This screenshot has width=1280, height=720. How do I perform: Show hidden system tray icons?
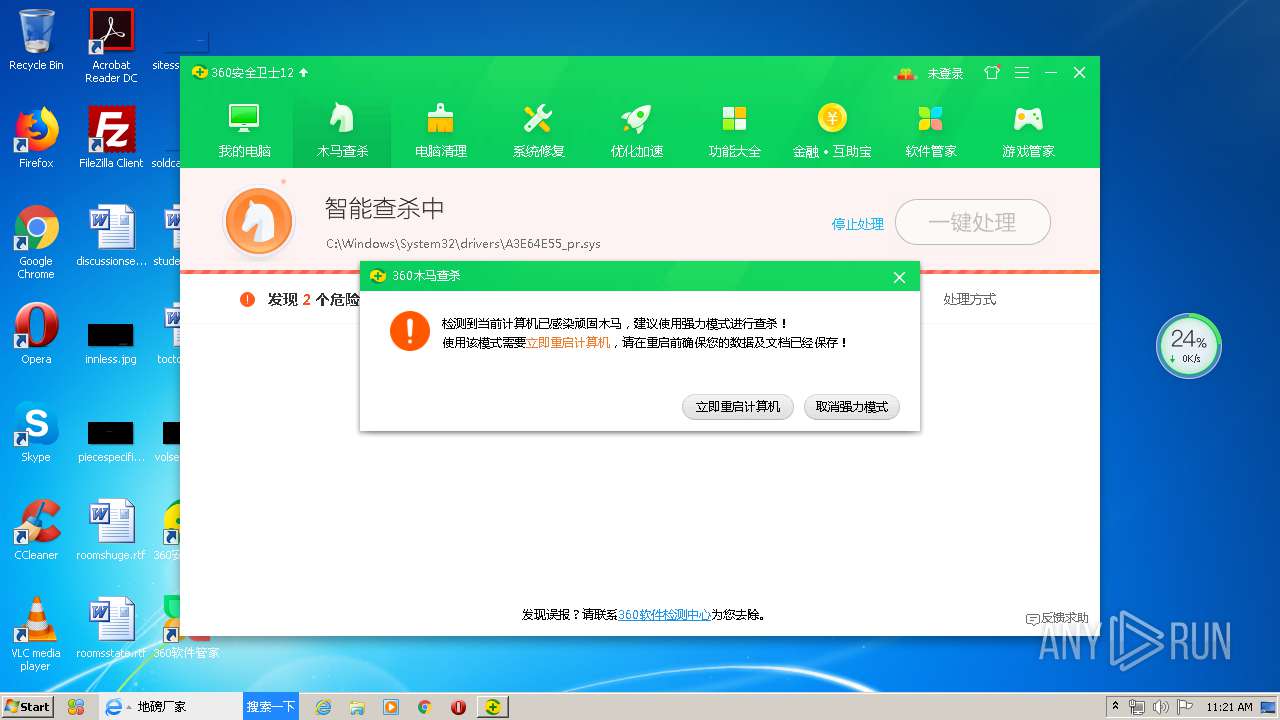coord(1115,707)
